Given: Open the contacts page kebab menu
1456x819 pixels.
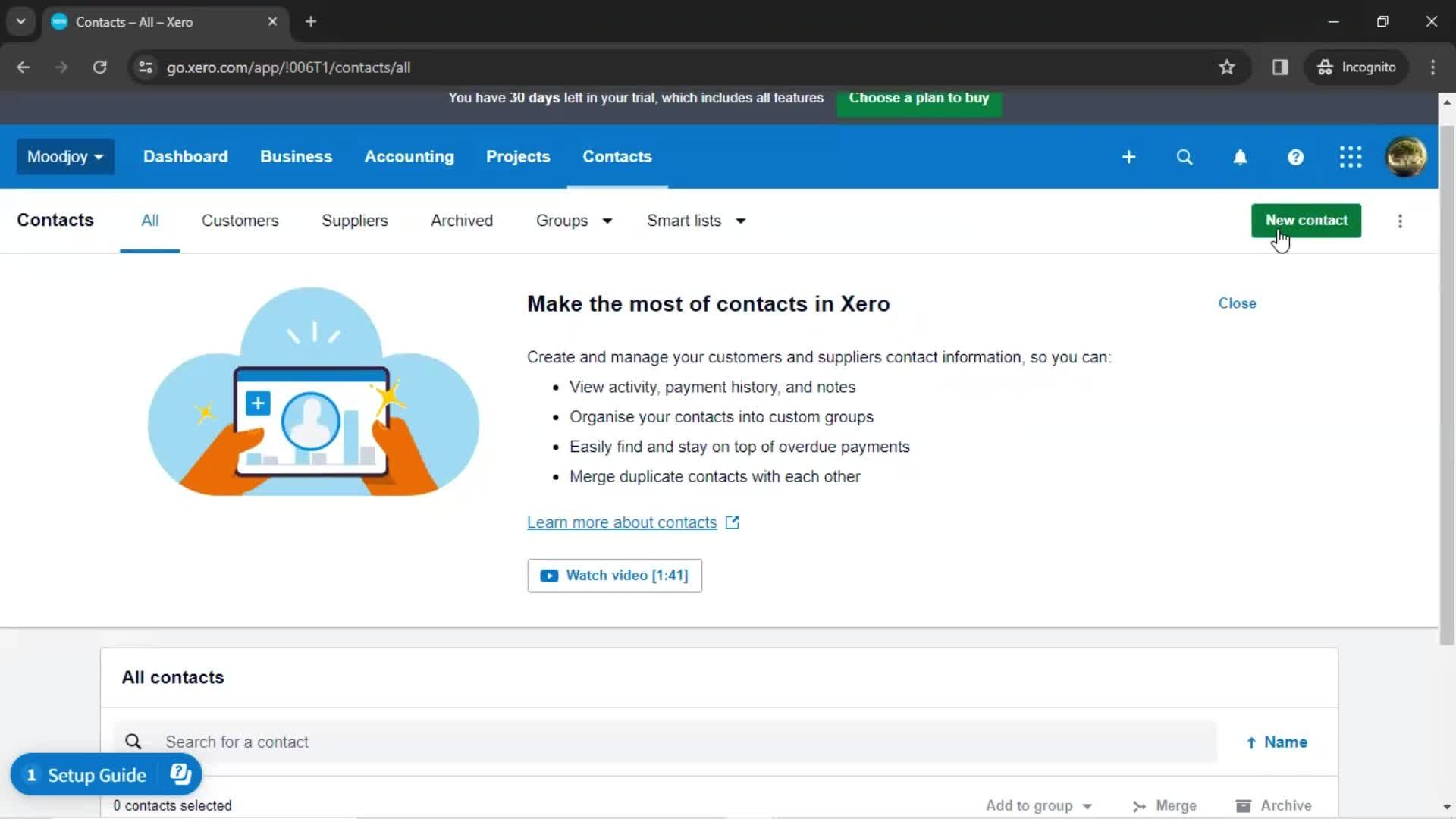Looking at the screenshot, I should (x=1400, y=221).
